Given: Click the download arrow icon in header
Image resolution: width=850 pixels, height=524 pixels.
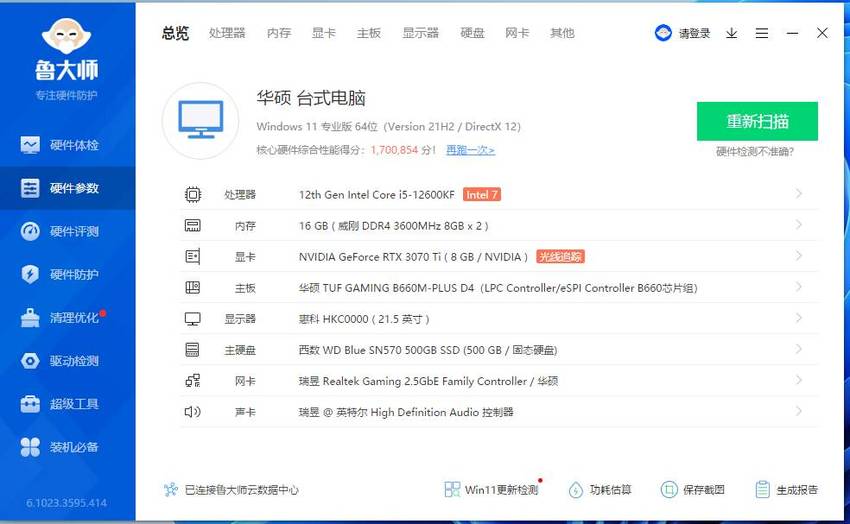Looking at the screenshot, I should tap(731, 34).
